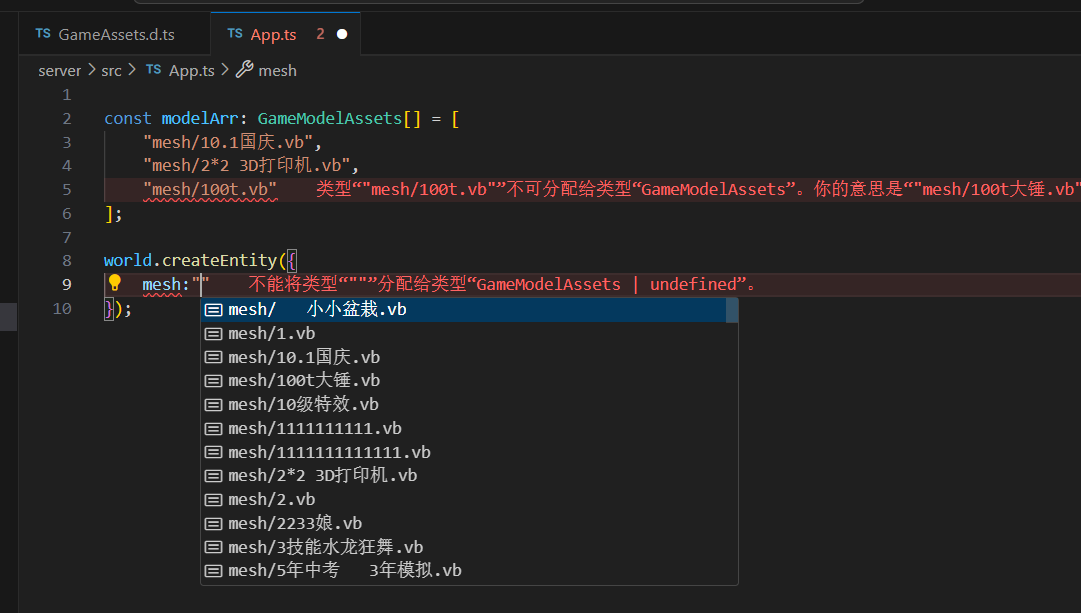1081x613 pixels.
Task: Click the wrench icon beside mesh breadcrumb
Action: click(244, 70)
